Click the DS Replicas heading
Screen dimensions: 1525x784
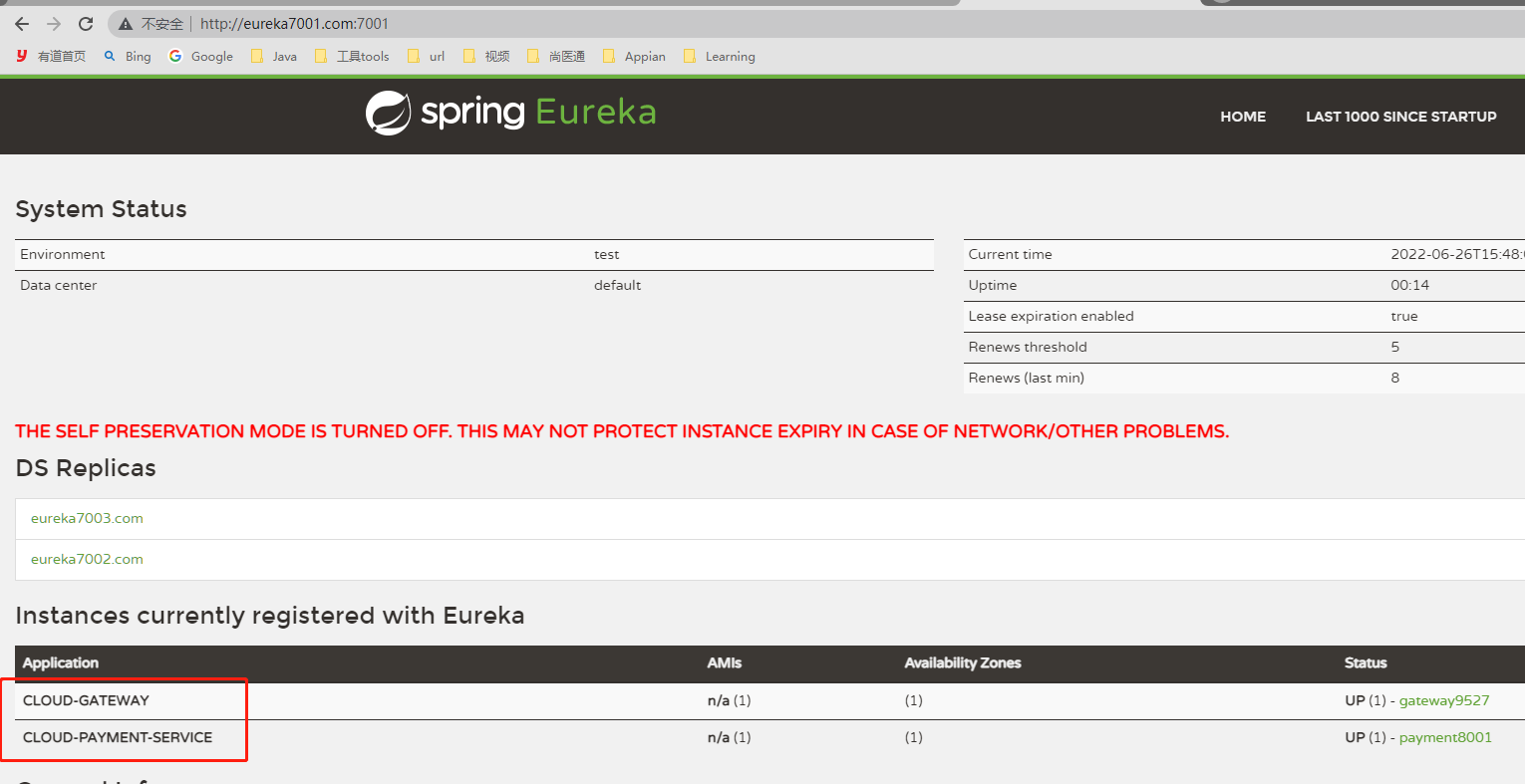click(x=86, y=468)
